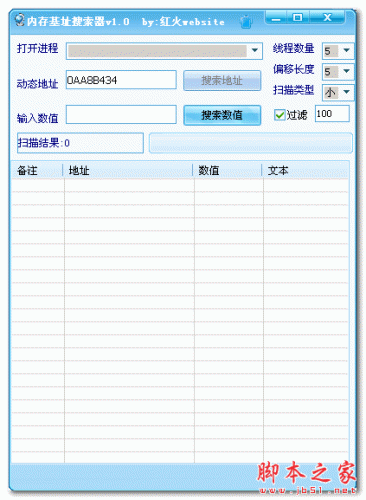Click the 搜索数值 button

(x=222, y=115)
